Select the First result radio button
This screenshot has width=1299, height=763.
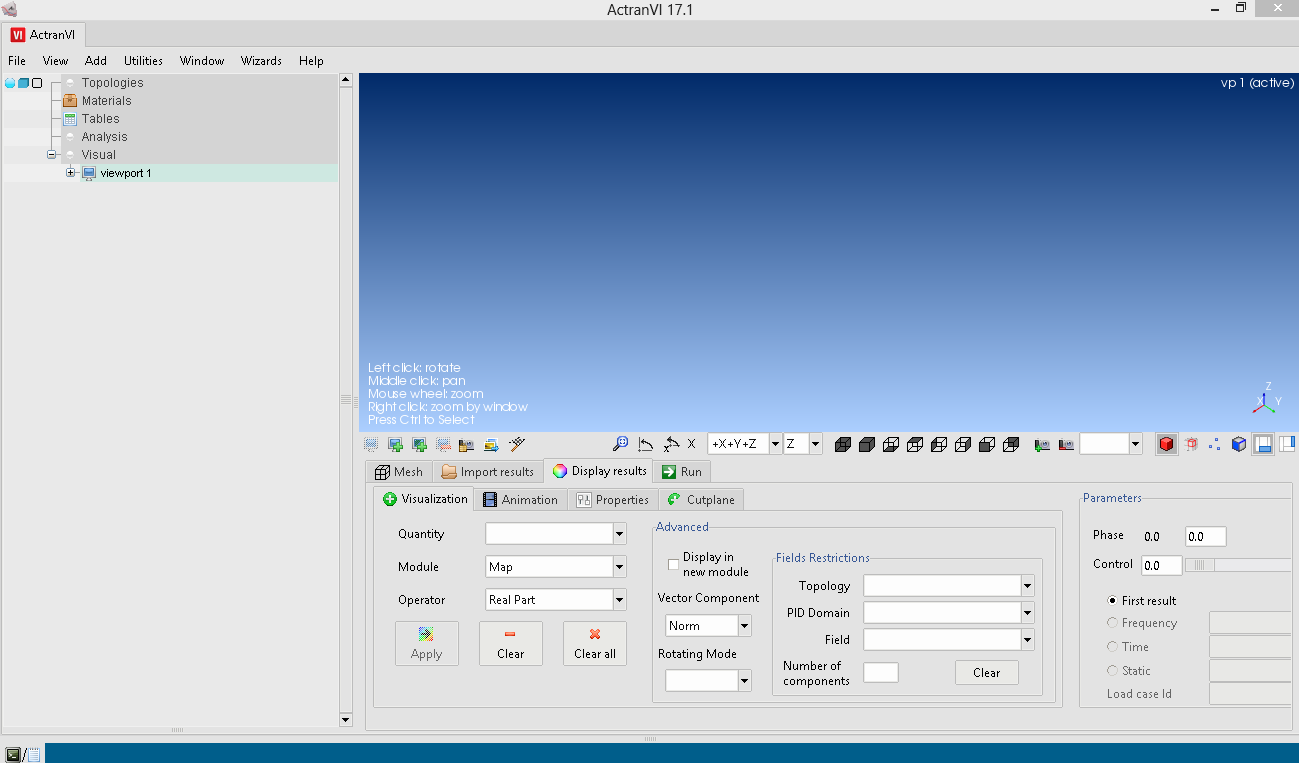1112,600
